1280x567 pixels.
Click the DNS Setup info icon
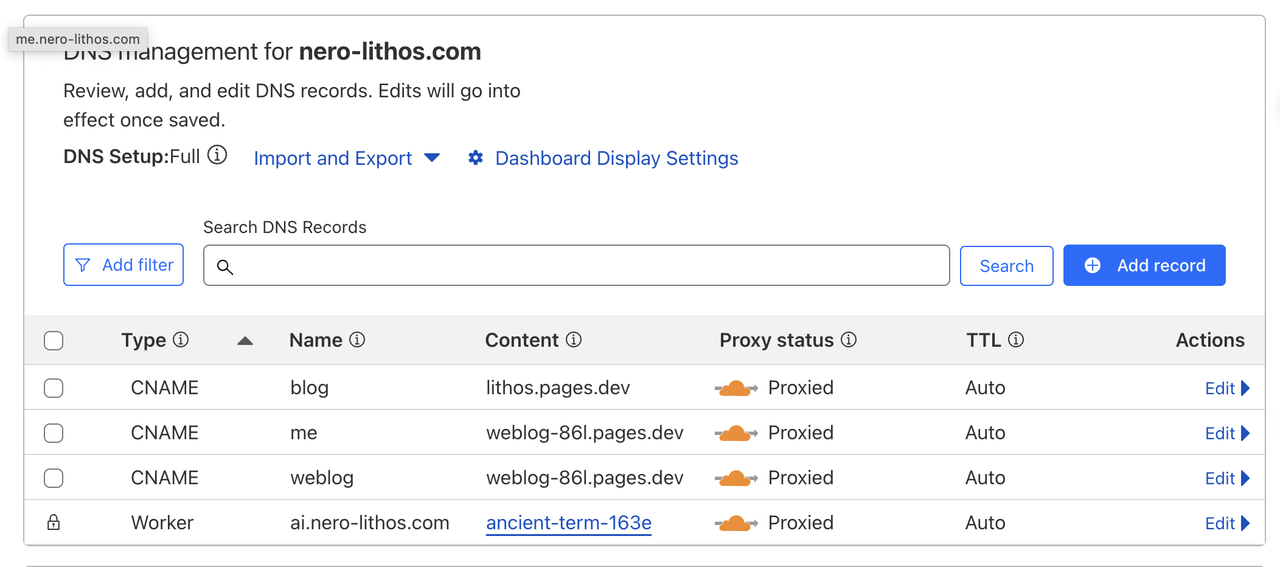(217, 156)
